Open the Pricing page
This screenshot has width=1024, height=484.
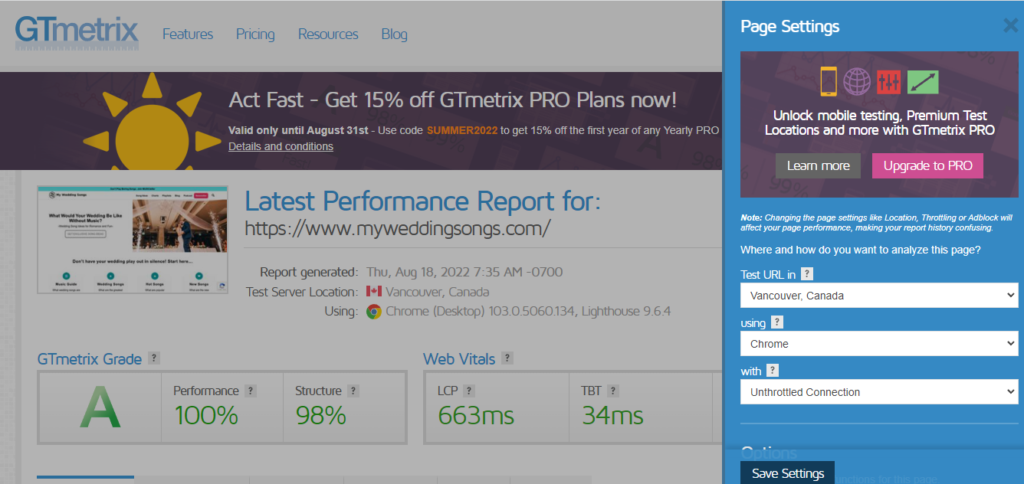255,34
